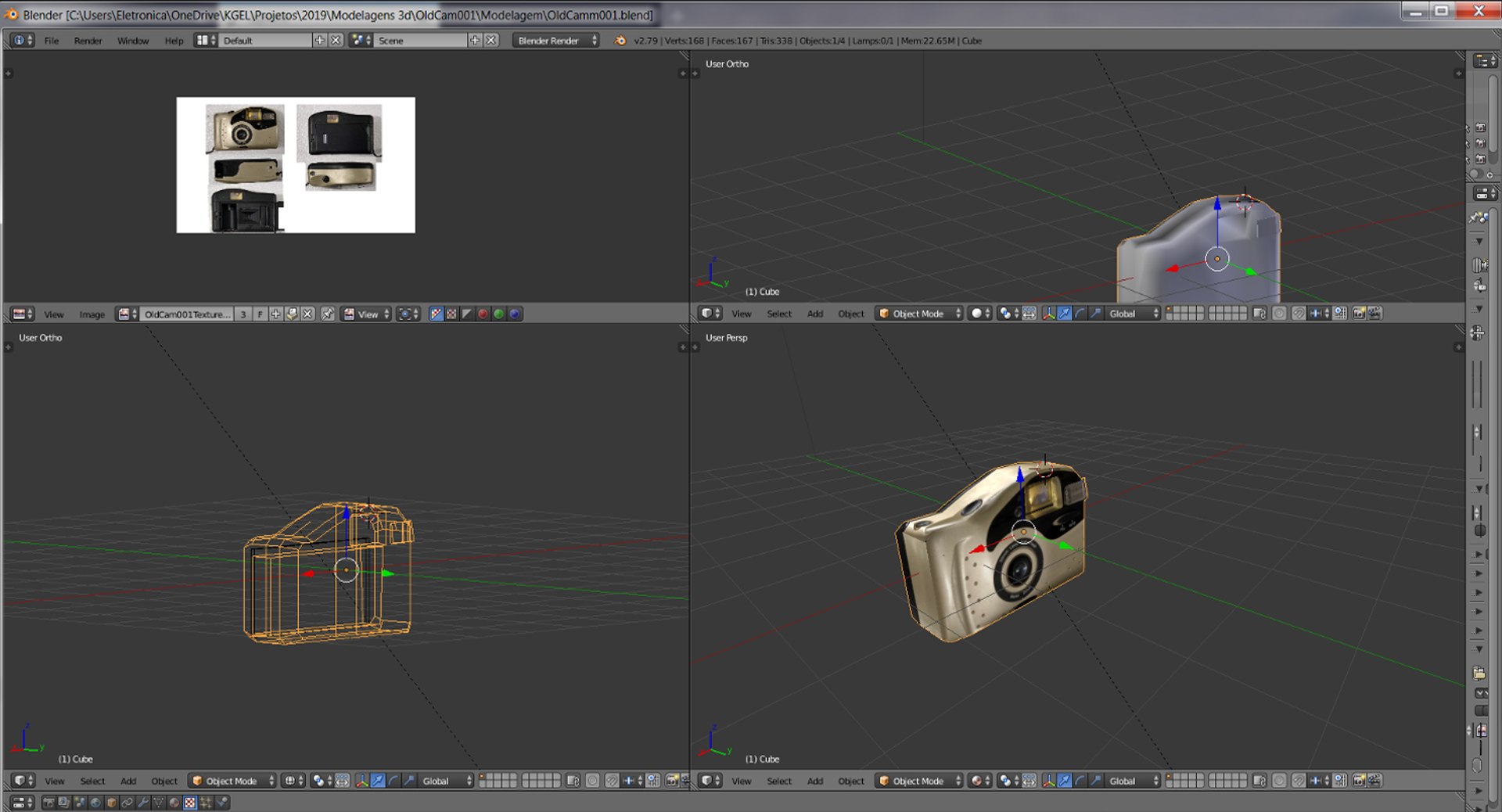Unlink the OldCam001Texture image with X
Image resolution: width=1502 pixels, height=812 pixels.
pos(308,314)
